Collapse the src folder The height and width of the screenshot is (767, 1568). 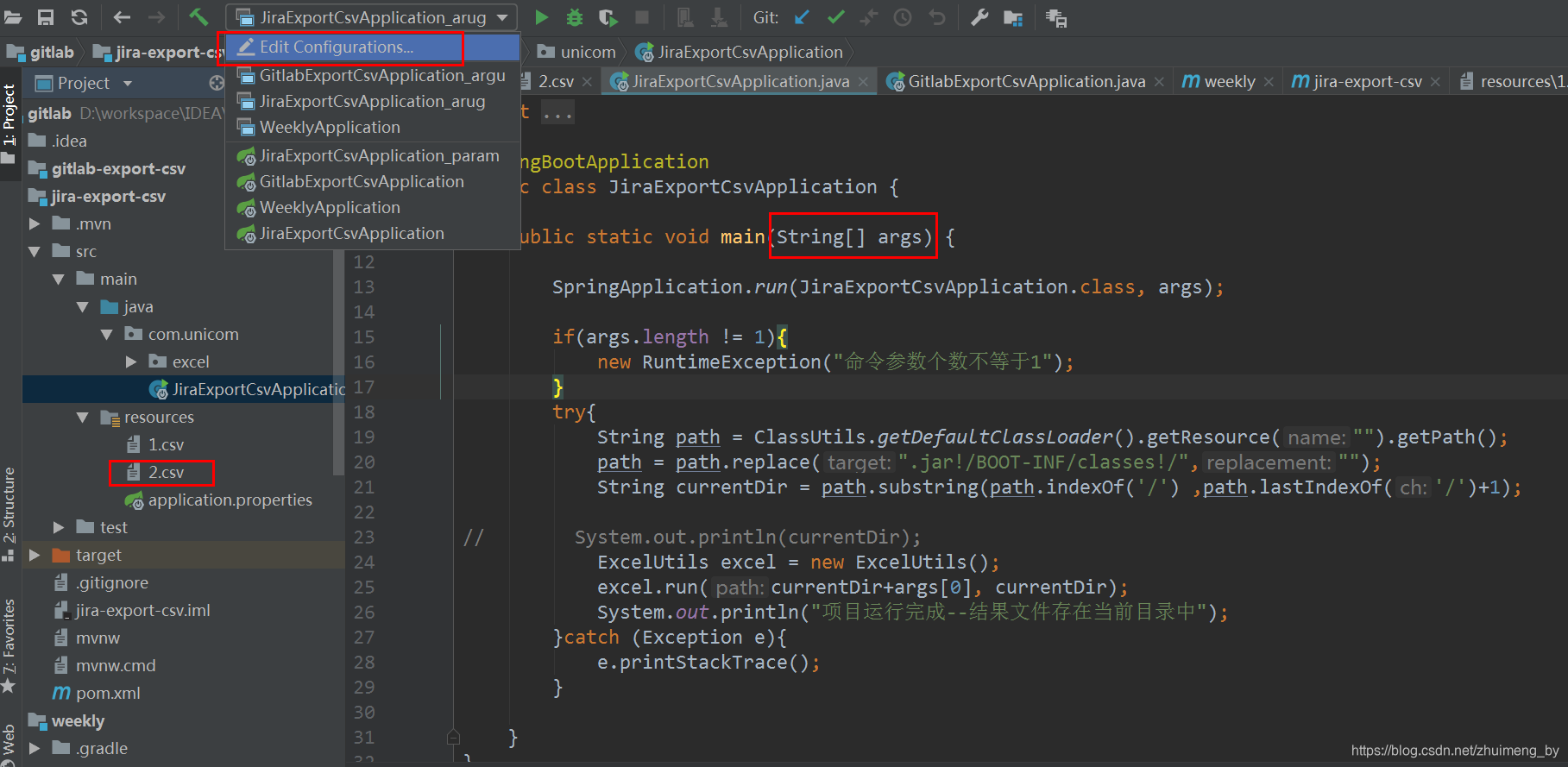(x=35, y=251)
